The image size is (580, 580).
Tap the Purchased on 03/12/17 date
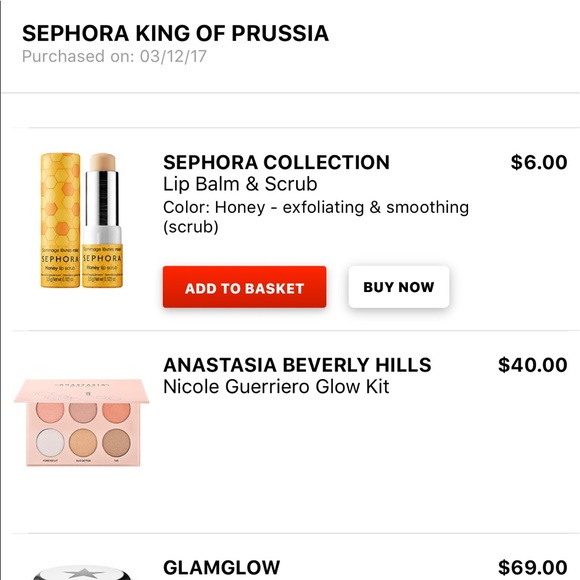point(114,56)
